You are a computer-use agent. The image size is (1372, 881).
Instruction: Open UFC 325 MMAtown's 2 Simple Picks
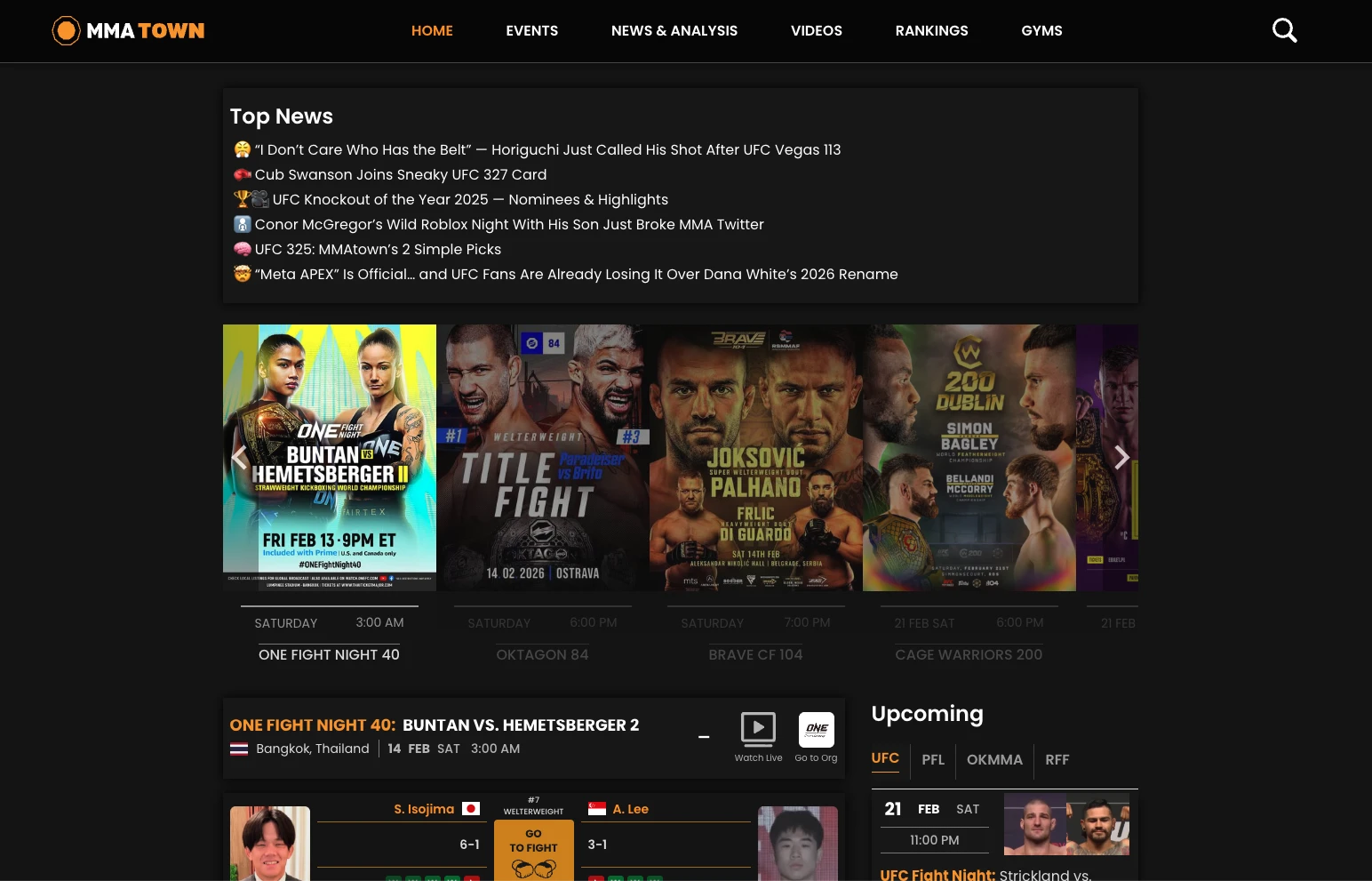(378, 249)
